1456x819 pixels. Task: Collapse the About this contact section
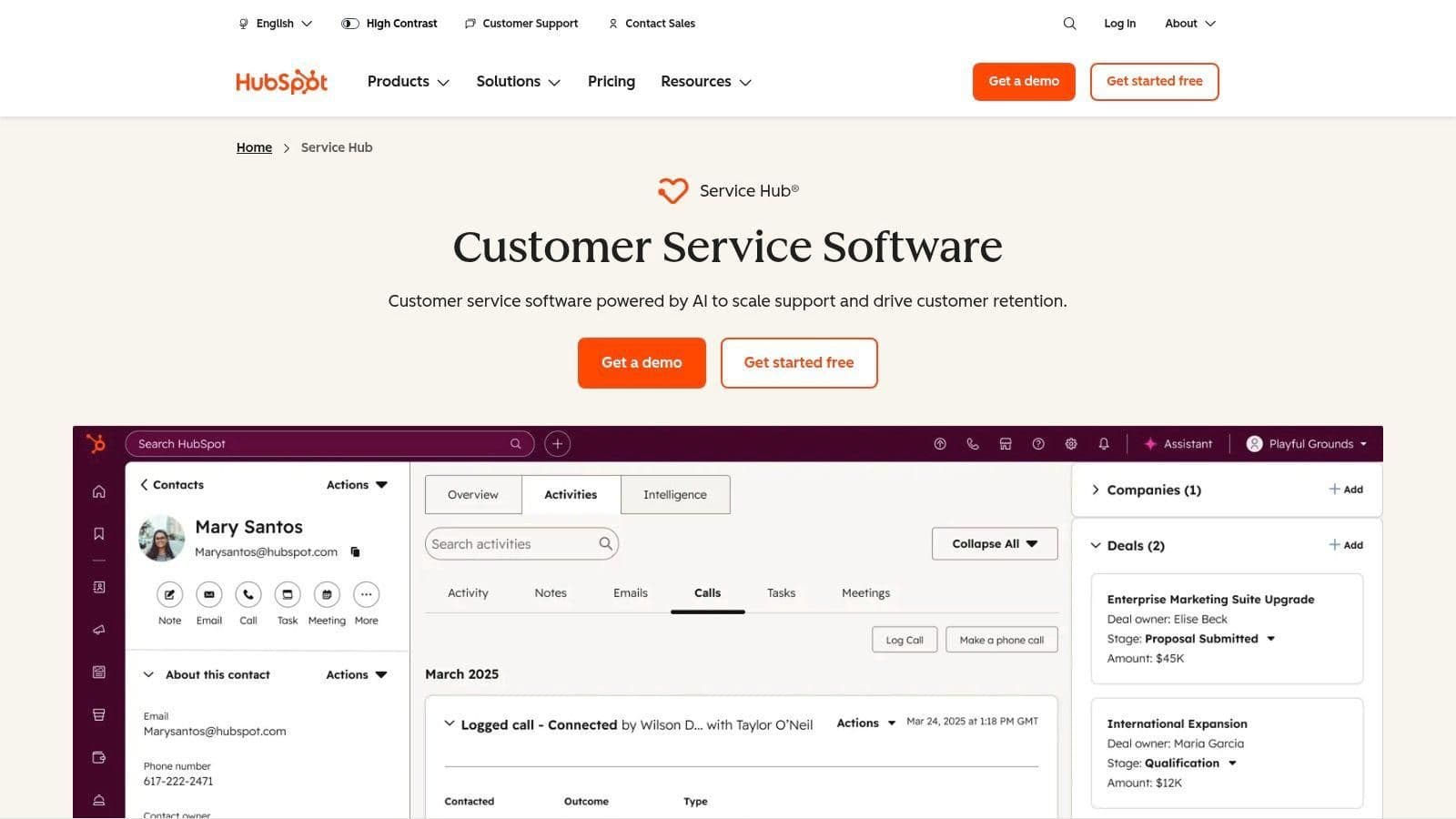[x=148, y=674]
